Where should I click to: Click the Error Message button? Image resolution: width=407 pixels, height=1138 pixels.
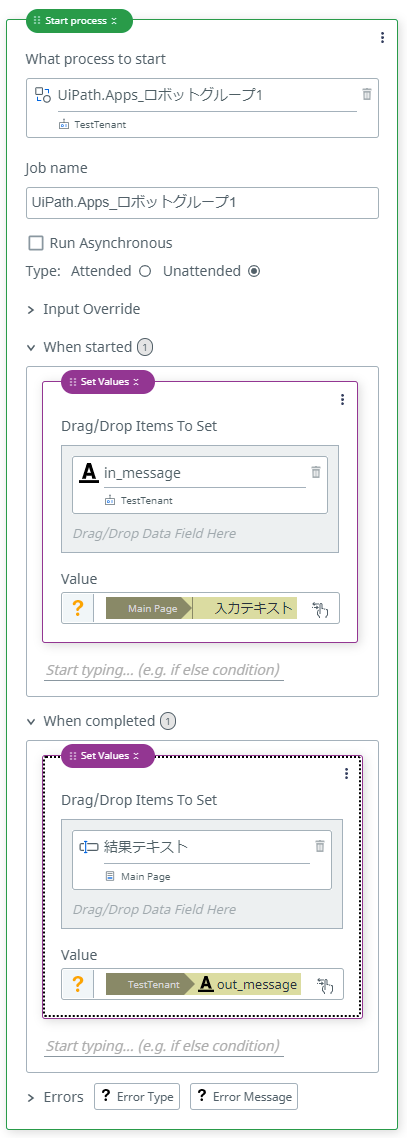tap(244, 1097)
